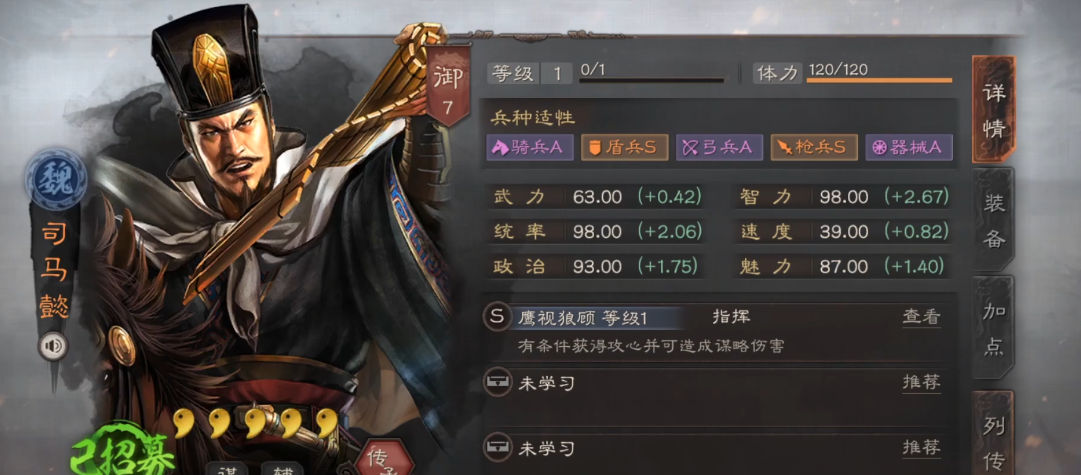1081x475 pixels.
Task: Switch to the 装备 equipment tab
Action: click(x=993, y=220)
